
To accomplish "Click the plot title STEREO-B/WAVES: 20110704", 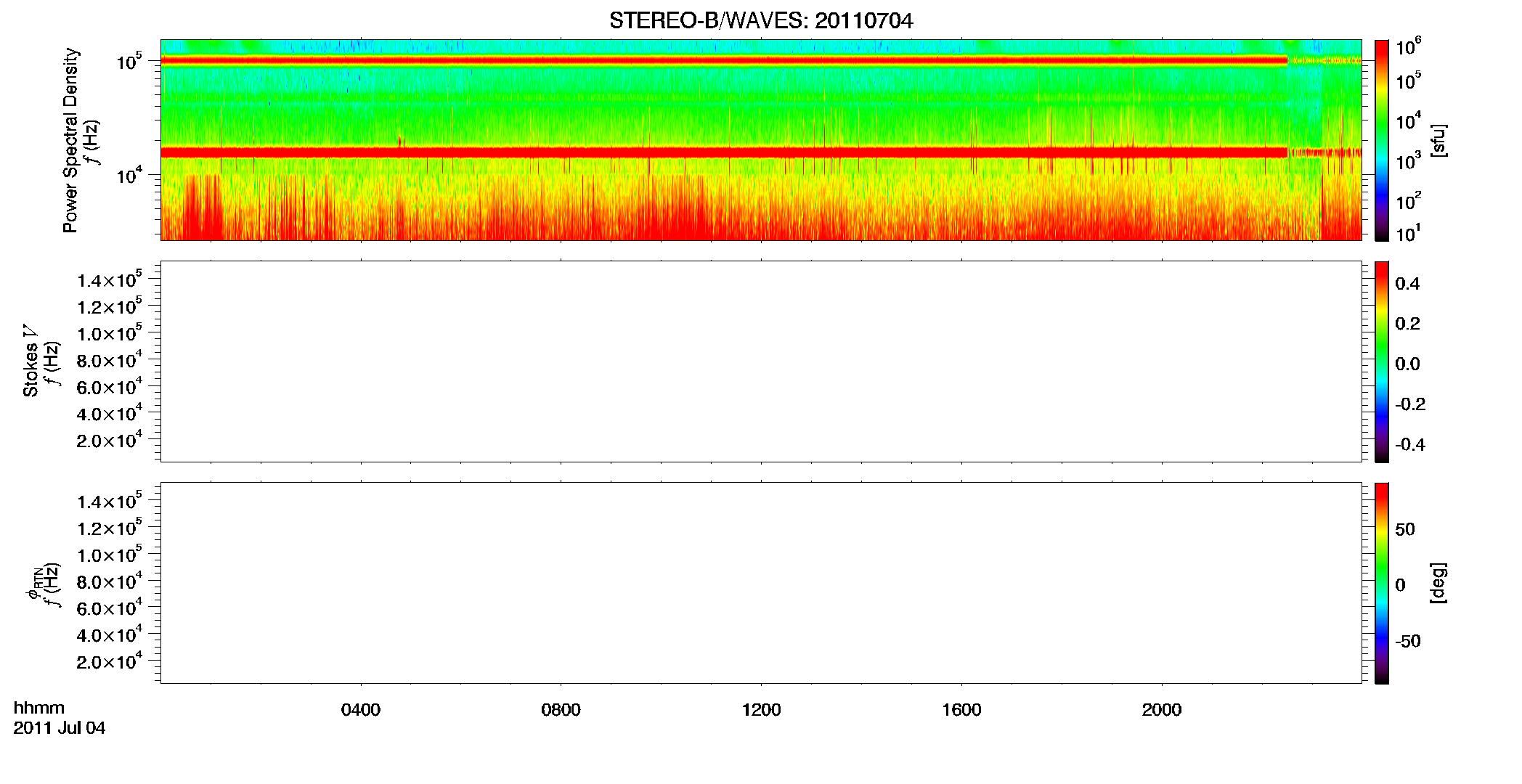I will pyautogui.click(x=761, y=21).
